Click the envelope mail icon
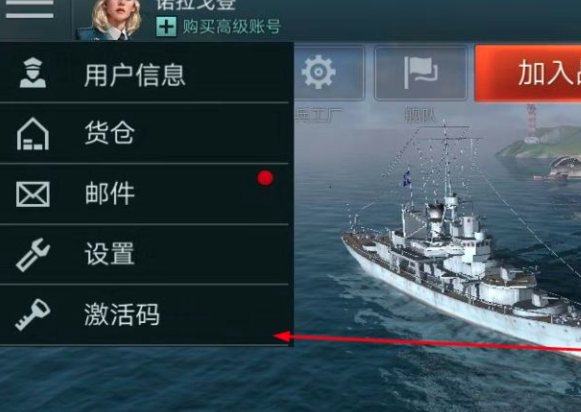This screenshot has width=581, height=412. click(33, 194)
